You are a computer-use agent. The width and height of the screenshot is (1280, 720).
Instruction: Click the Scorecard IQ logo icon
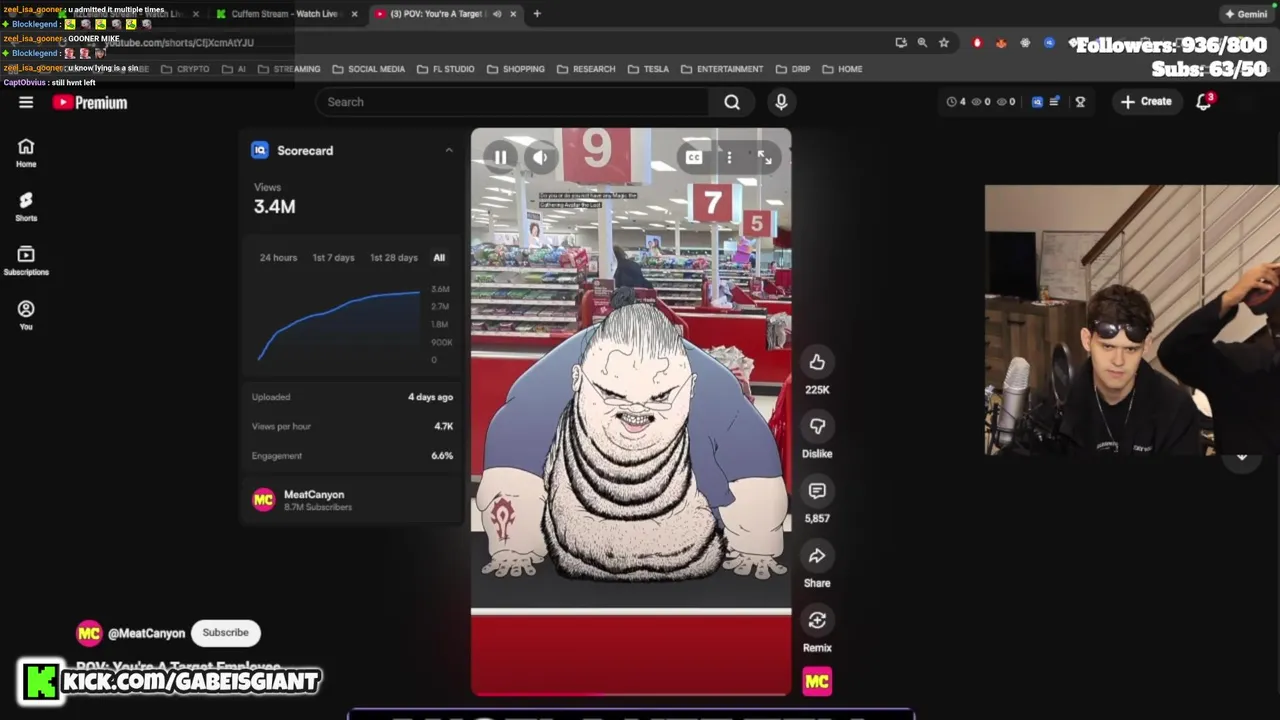tap(260, 150)
